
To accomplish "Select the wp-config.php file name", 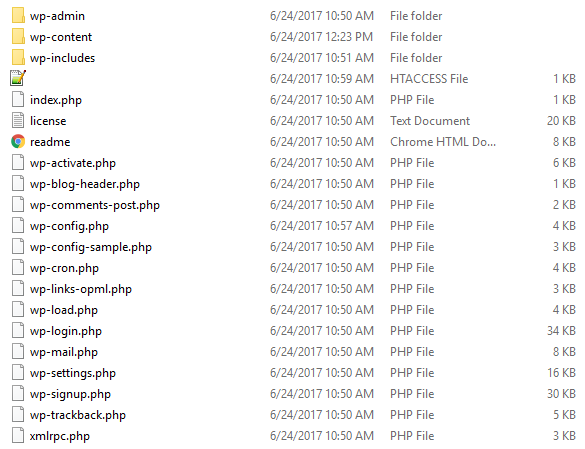I will point(69,226).
